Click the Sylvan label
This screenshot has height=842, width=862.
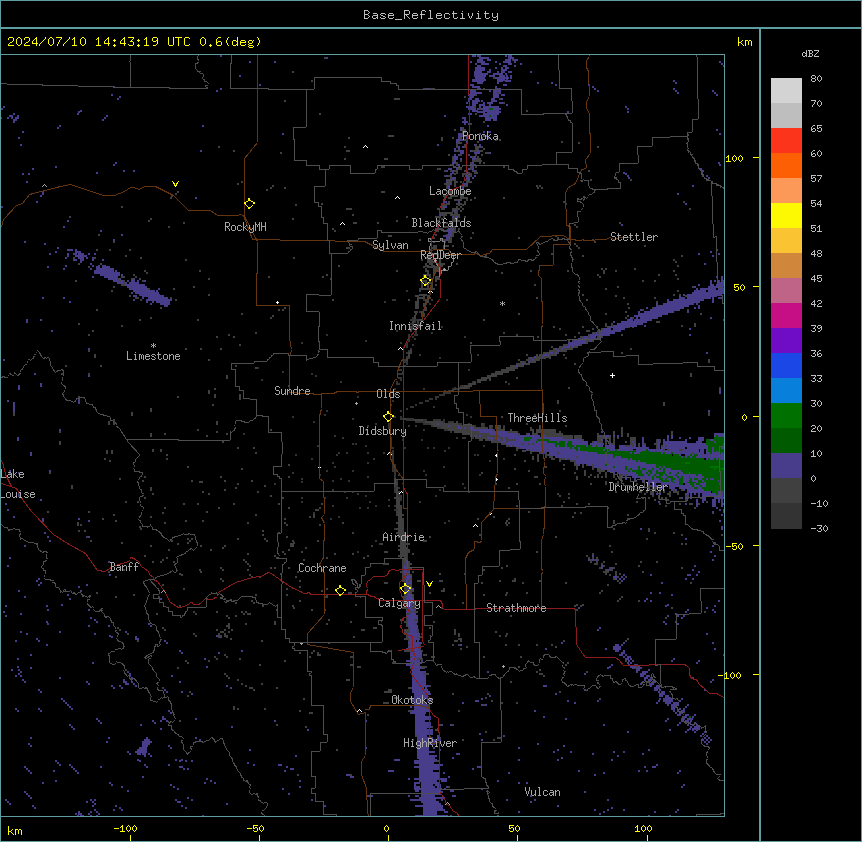pyautogui.click(x=390, y=245)
